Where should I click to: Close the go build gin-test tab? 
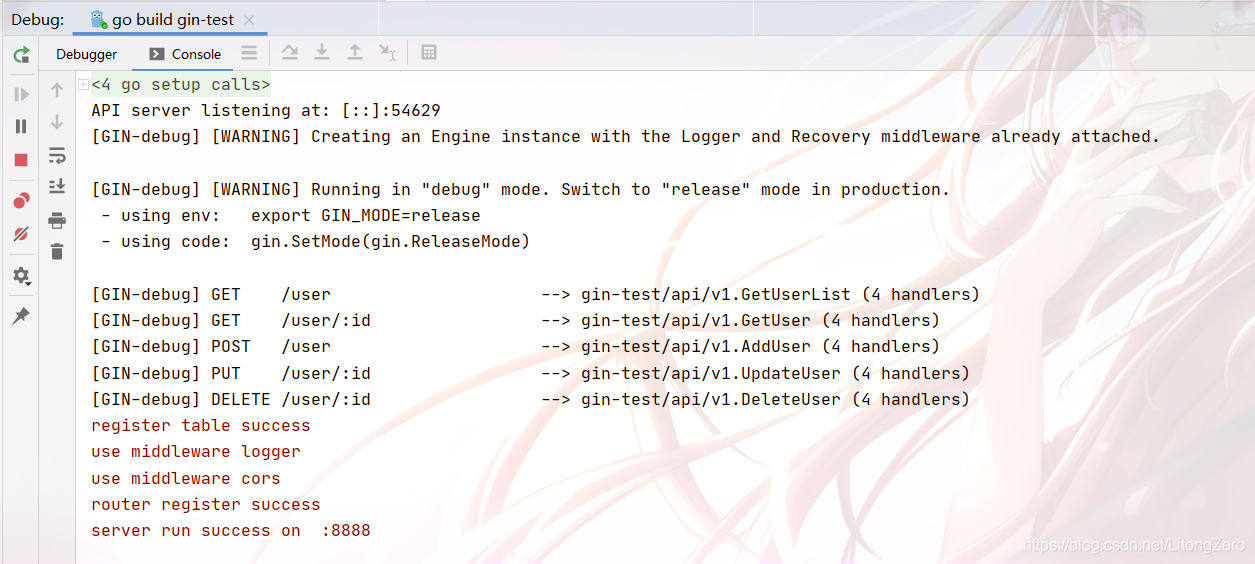pyautogui.click(x=249, y=20)
